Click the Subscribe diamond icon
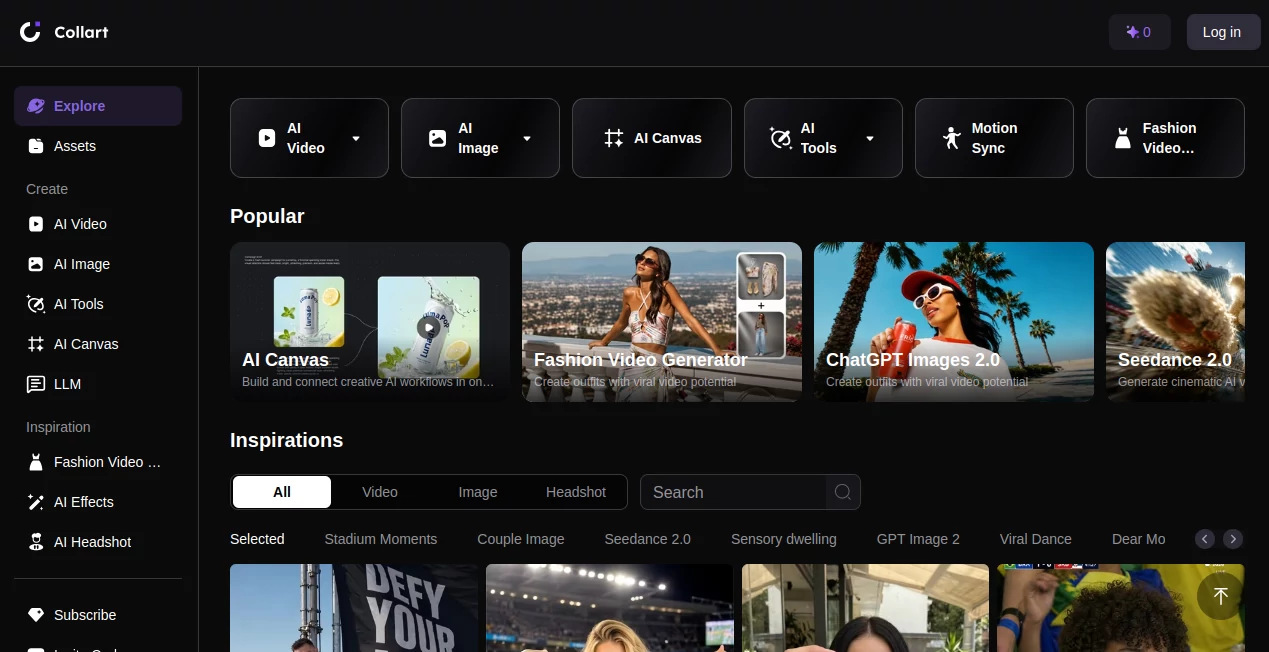The image size is (1269, 652). [x=36, y=615]
